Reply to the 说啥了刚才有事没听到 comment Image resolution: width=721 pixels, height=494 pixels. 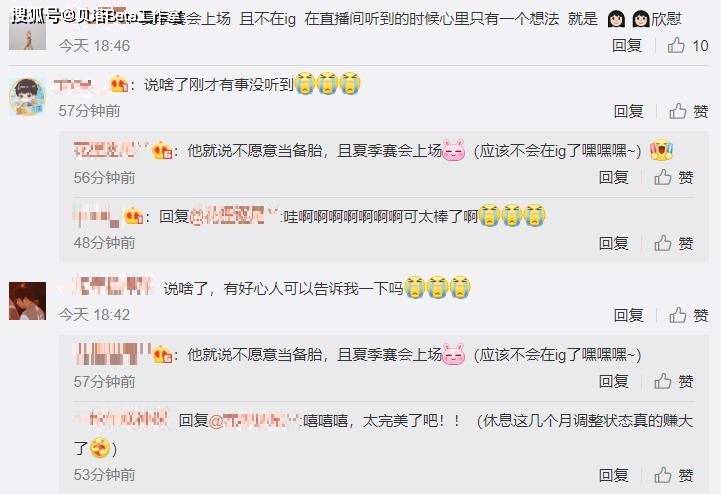(x=628, y=111)
